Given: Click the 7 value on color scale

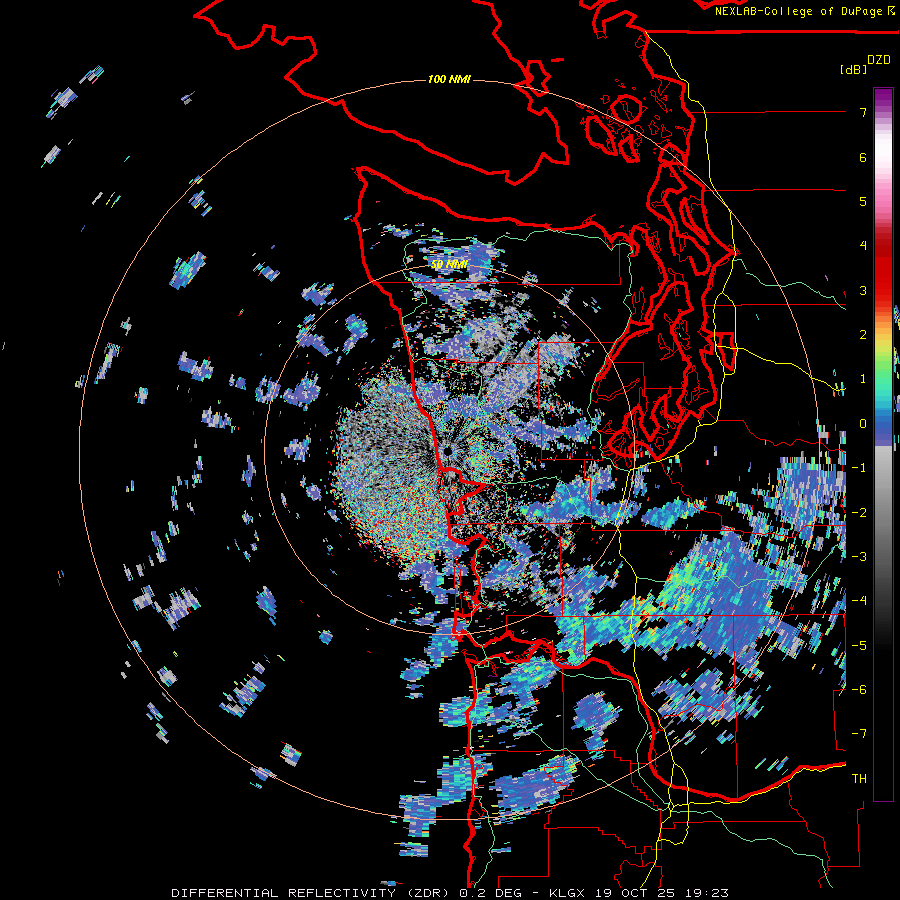Looking at the screenshot, I should coord(863,112).
